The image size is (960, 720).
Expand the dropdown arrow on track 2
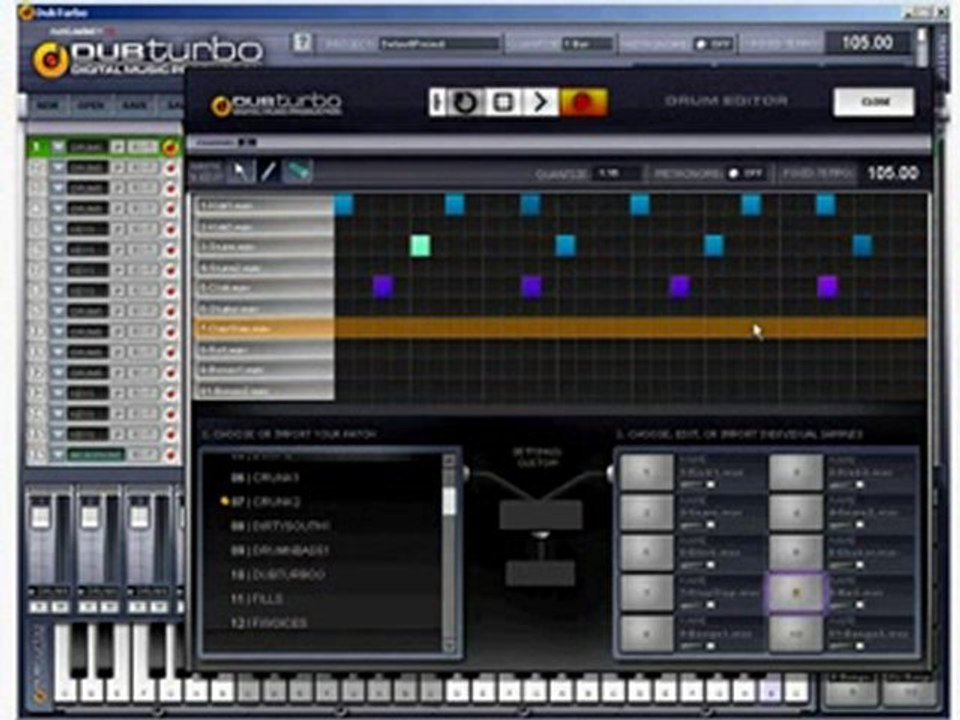[58, 168]
